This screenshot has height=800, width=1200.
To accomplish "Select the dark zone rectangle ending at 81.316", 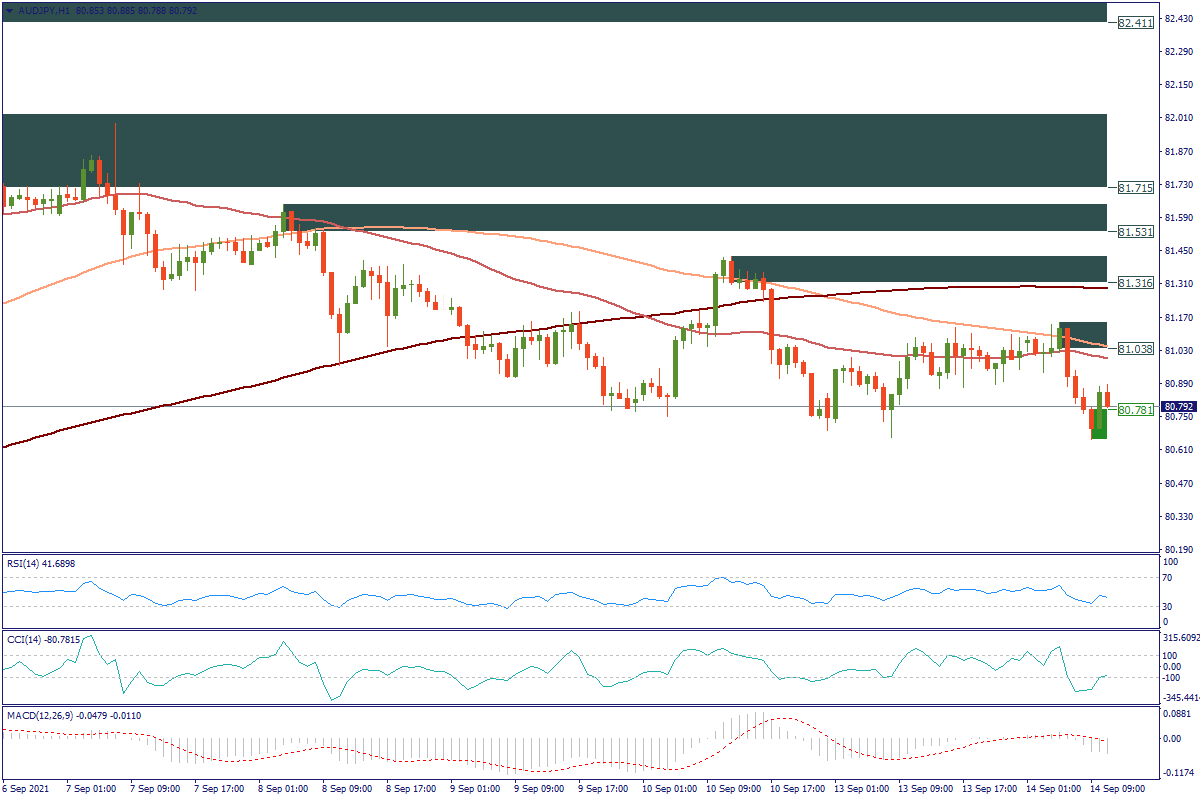I will click(x=918, y=269).
